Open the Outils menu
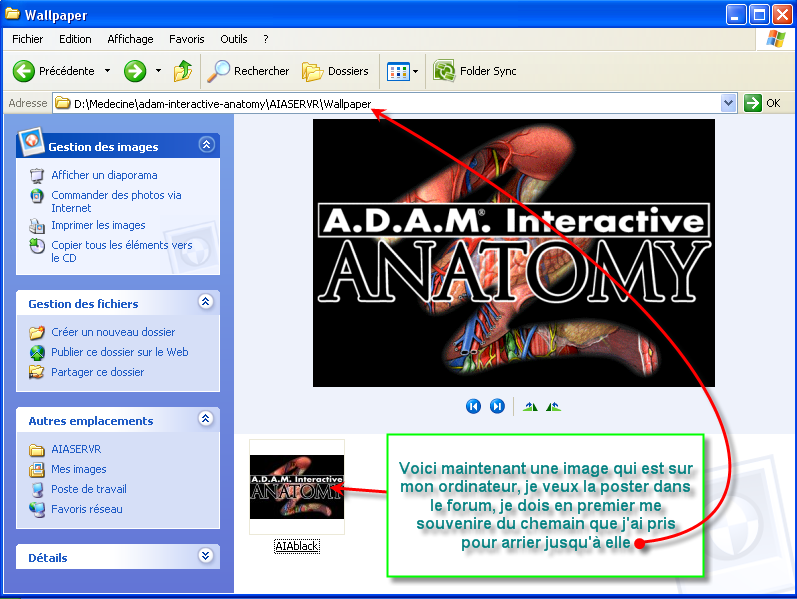The image size is (797, 599). point(234,39)
